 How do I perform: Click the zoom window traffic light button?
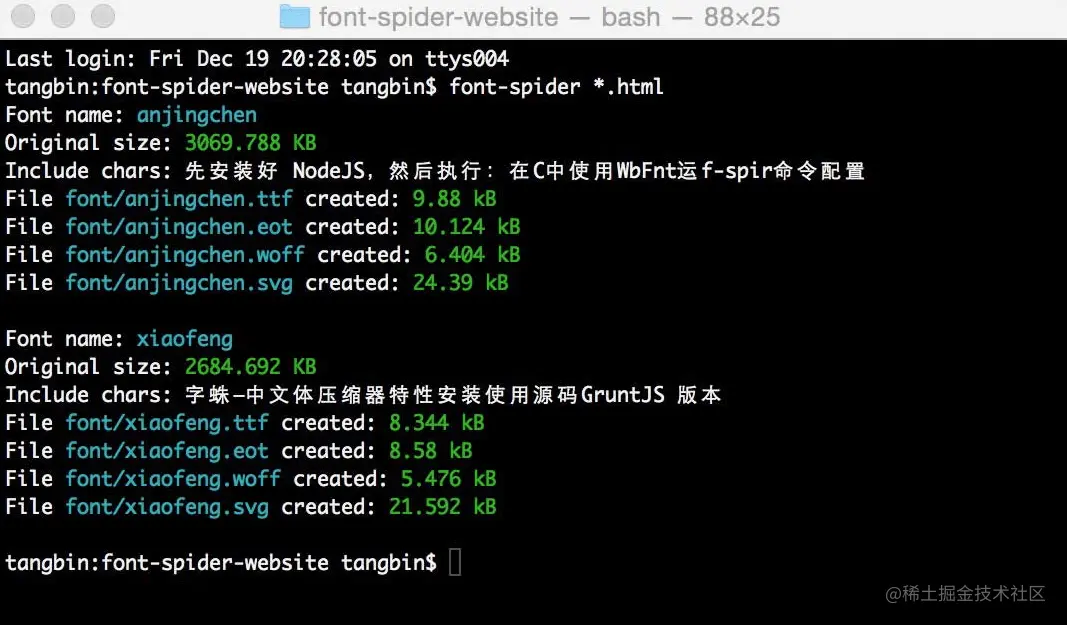(x=103, y=16)
